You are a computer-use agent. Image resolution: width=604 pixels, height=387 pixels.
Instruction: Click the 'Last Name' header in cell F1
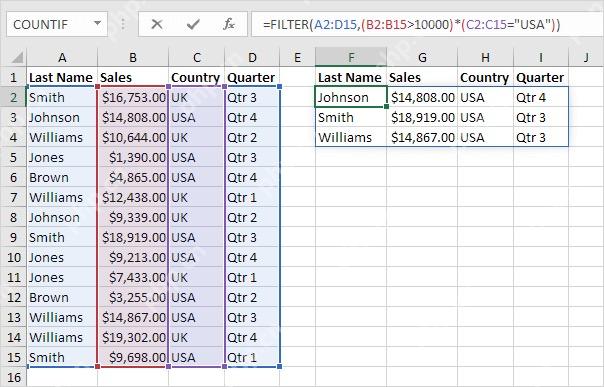click(350, 77)
